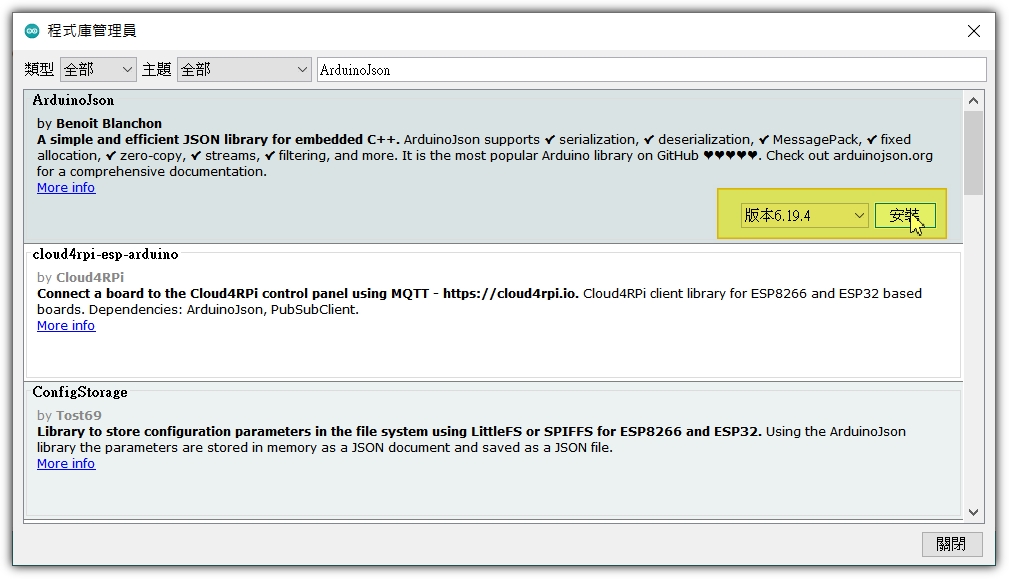Select the ConfigStorage library title
The height and width of the screenshot is (579, 1009).
click(x=80, y=393)
